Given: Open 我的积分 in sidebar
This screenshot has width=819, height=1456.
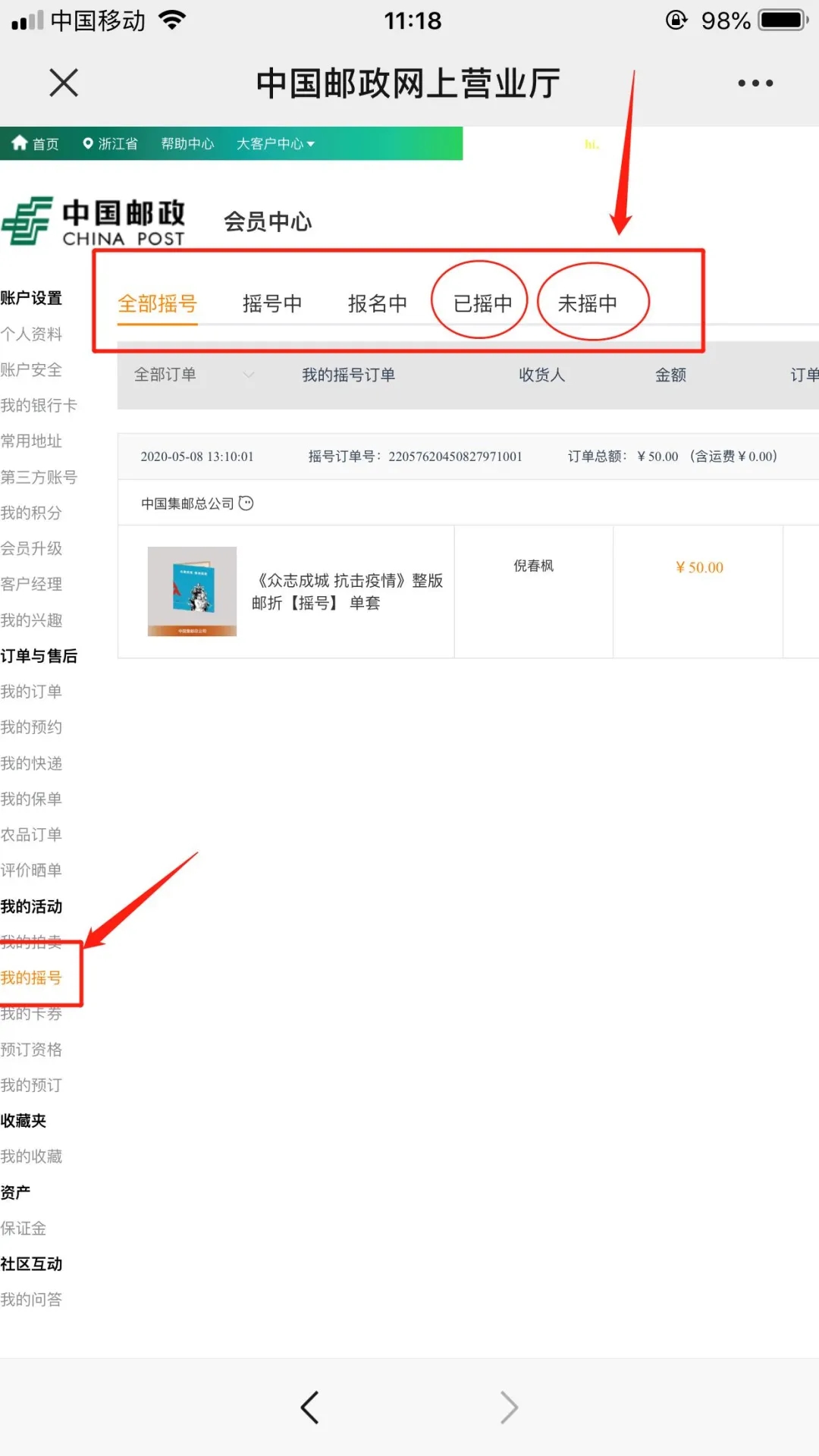Looking at the screenshot, I should click(31, 513).
